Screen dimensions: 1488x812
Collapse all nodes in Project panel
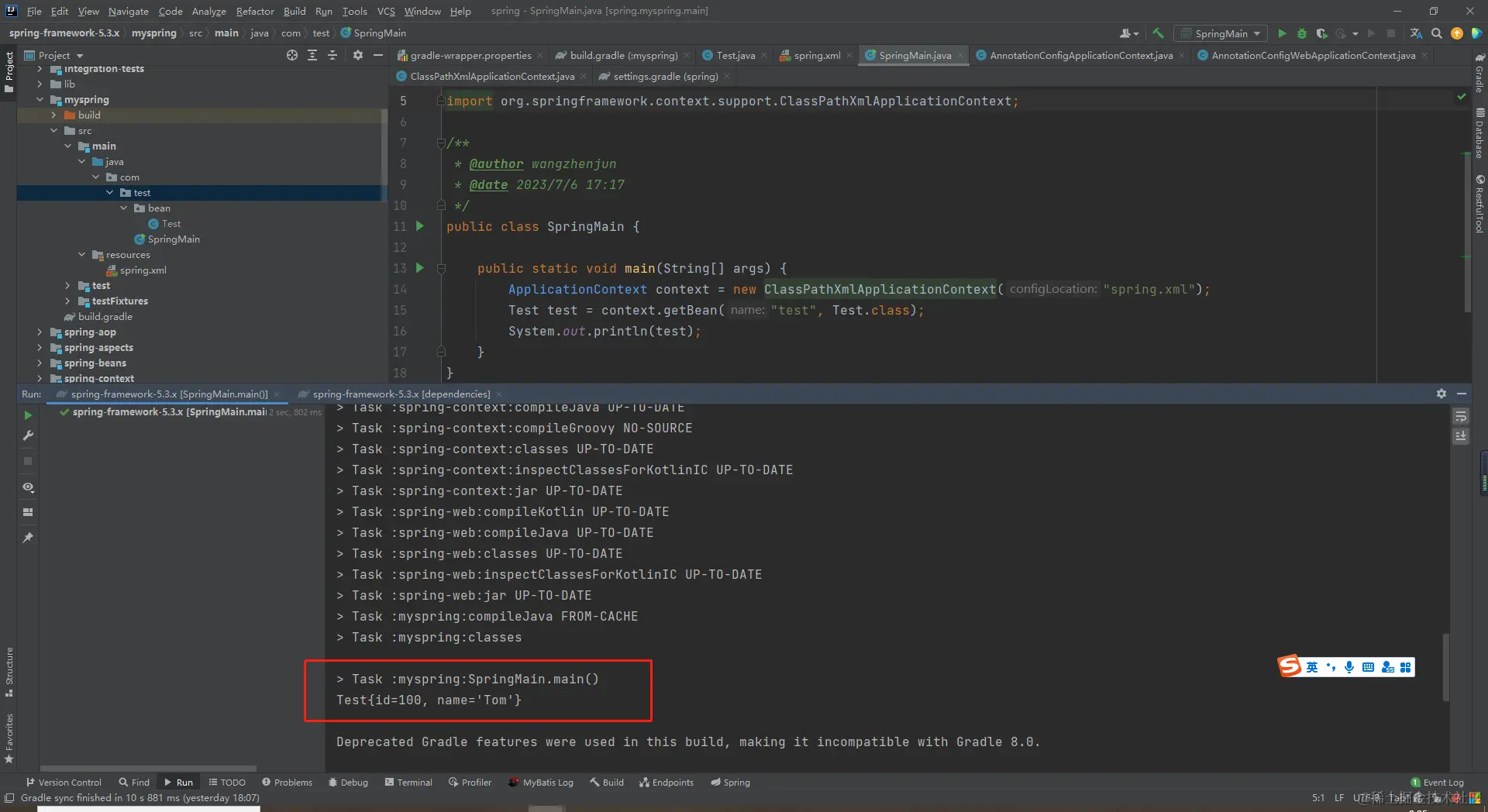coord(332,55)
